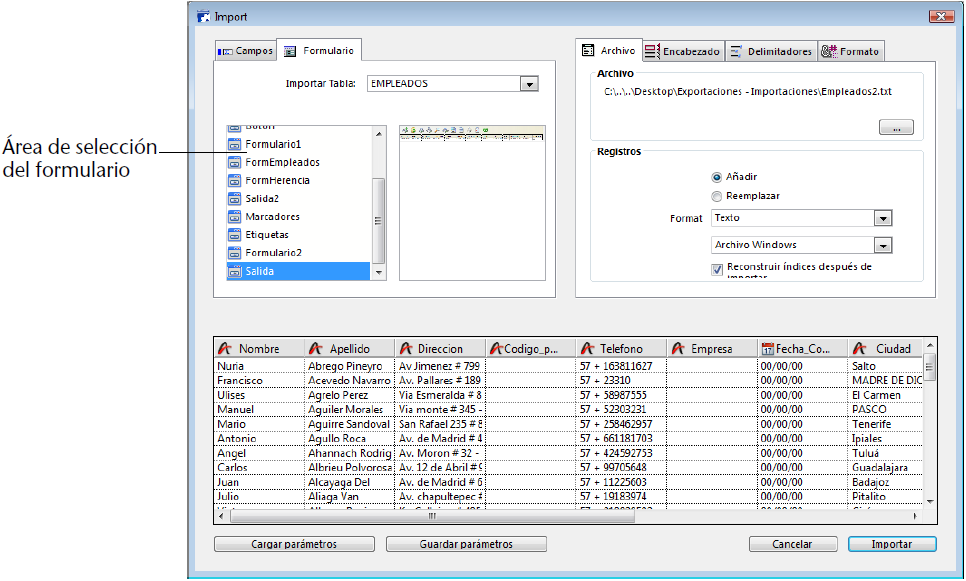Viewport: 966px width, 581px height.
Task: Click the Etiquetas form icon in list
Action: (x=235, y=235)
